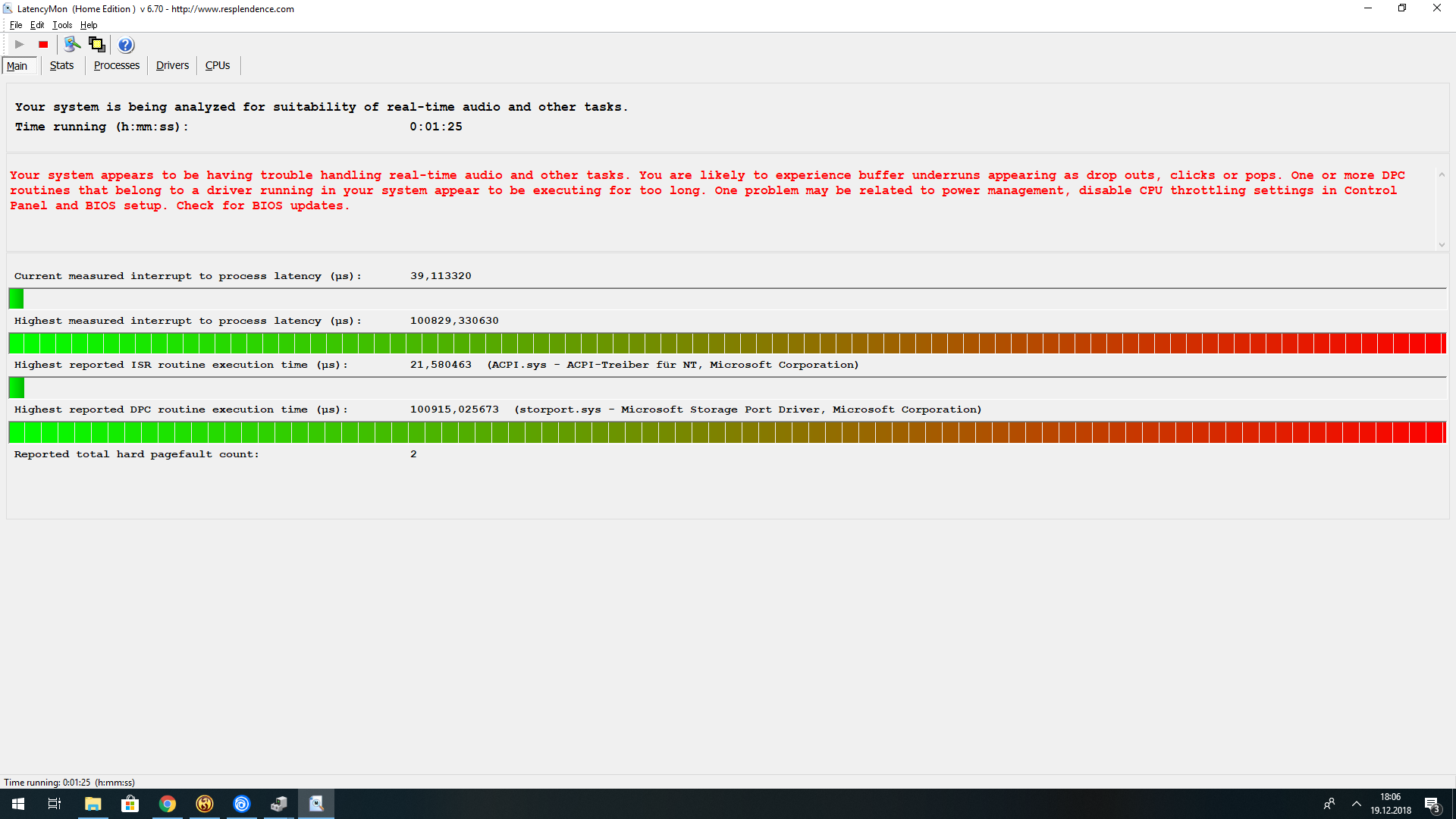Open the blue question mark Help icon
Screen dimensions: 1456x819
[x=126, y=45]
